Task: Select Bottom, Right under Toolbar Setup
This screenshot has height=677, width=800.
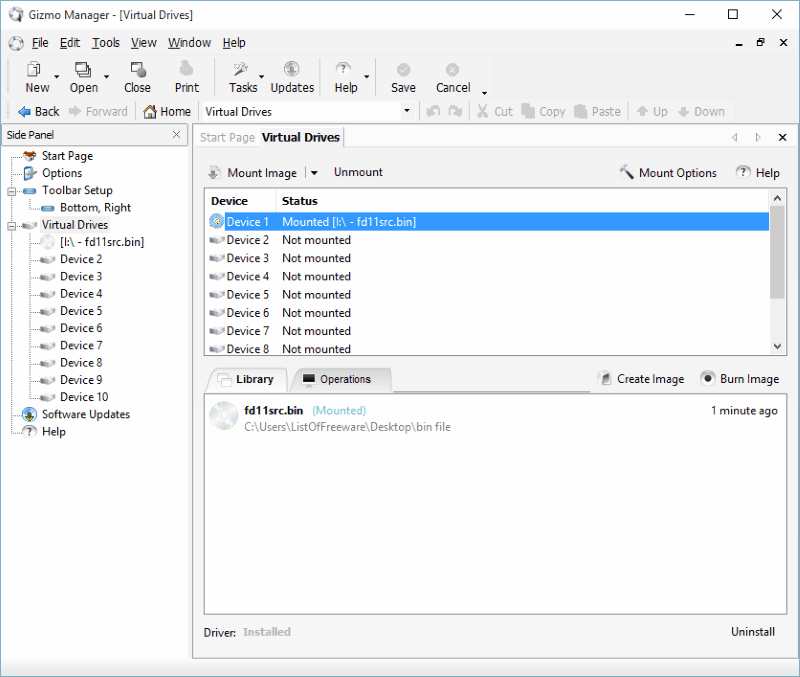Action: pyautogui.click(x=95, y=208)
